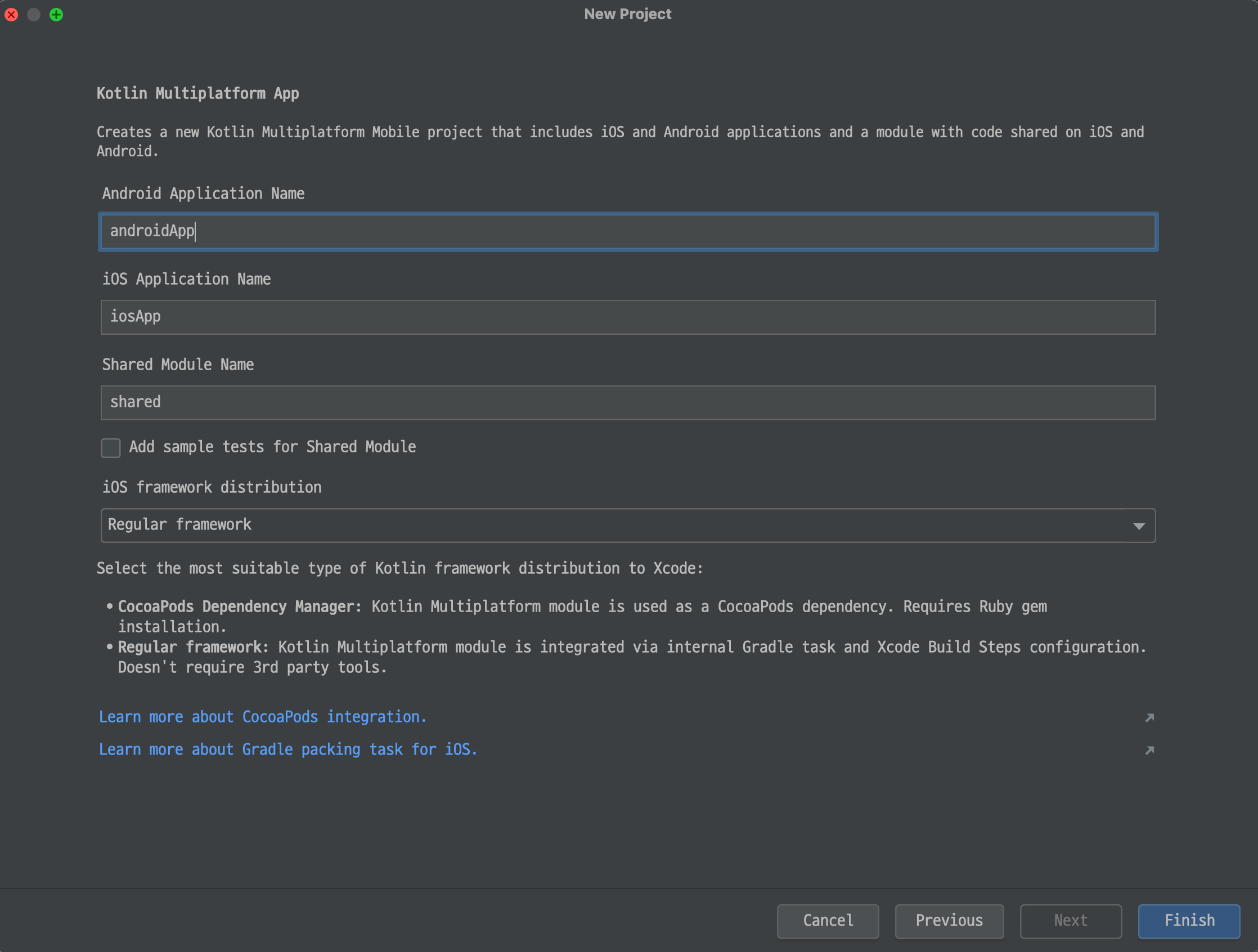Image resolution: width=1258 pixels, height=952 pixels.
Task: Enable Add sample tests for Shared Module
Action: pyautogui.click(x=111, y=447)
